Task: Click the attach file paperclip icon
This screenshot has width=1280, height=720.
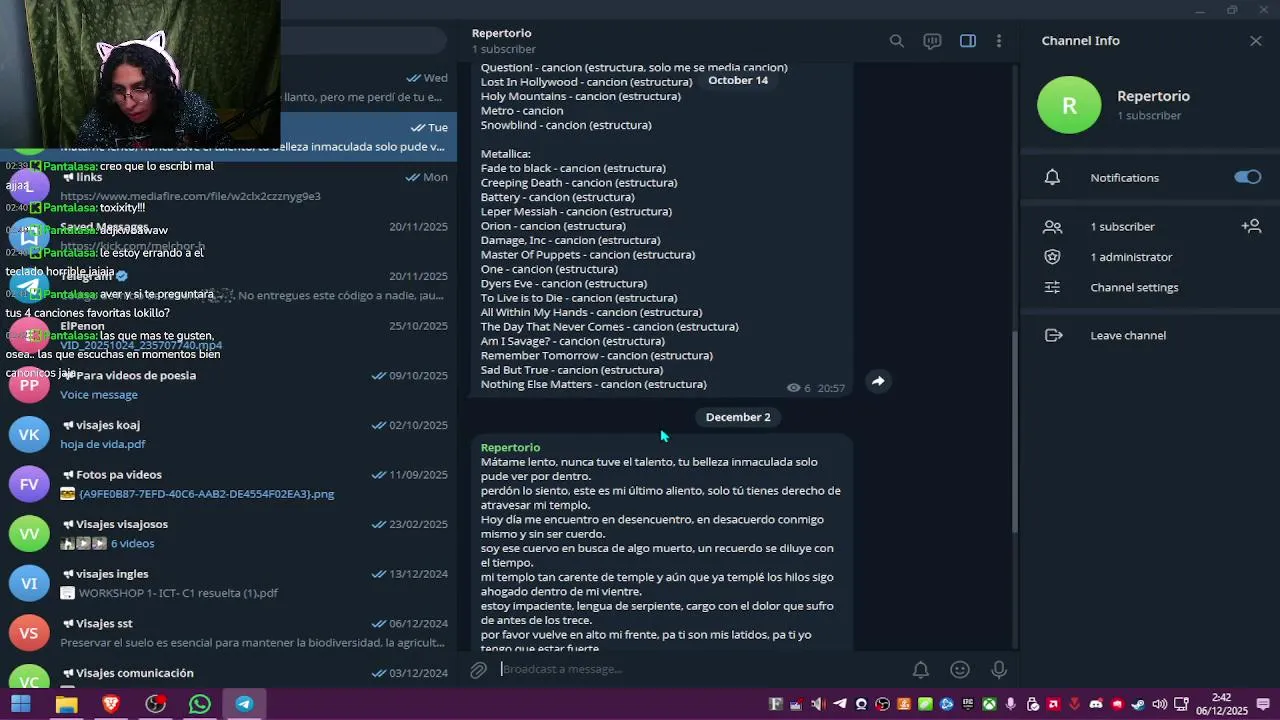Action: tap(479, 669)
